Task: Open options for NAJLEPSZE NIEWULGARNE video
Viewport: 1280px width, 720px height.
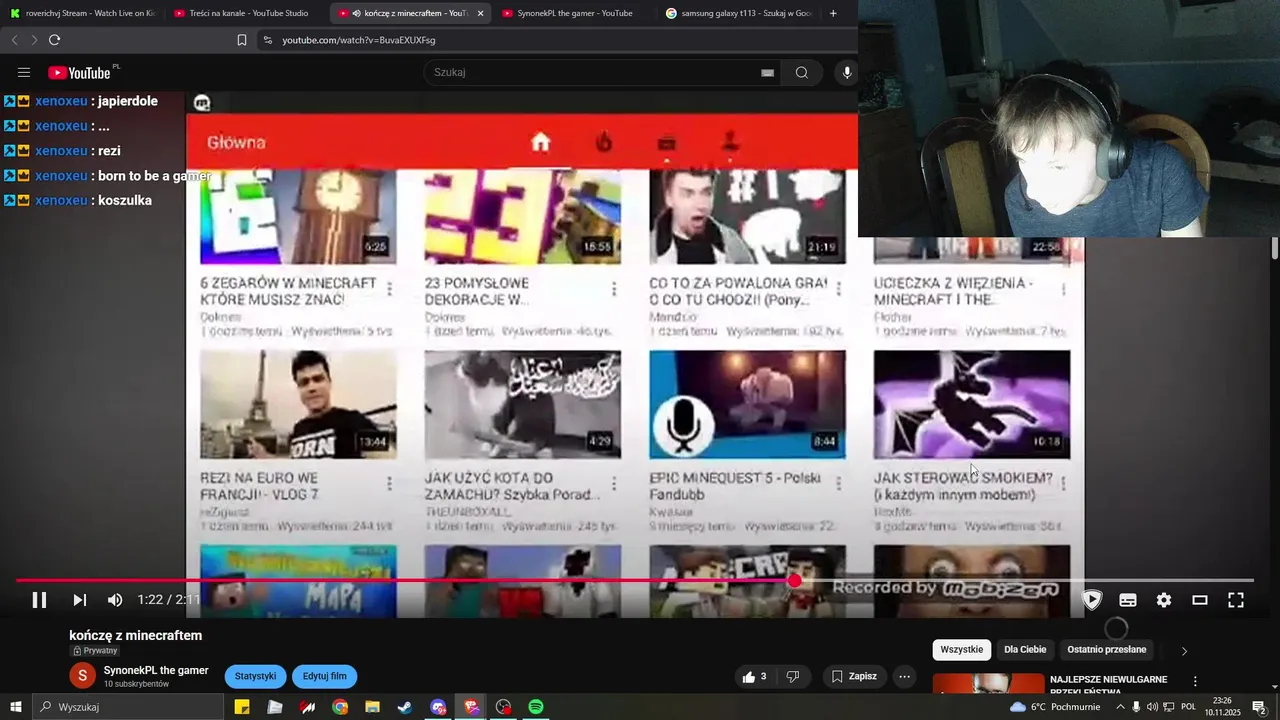Action: click(1195, 681)
